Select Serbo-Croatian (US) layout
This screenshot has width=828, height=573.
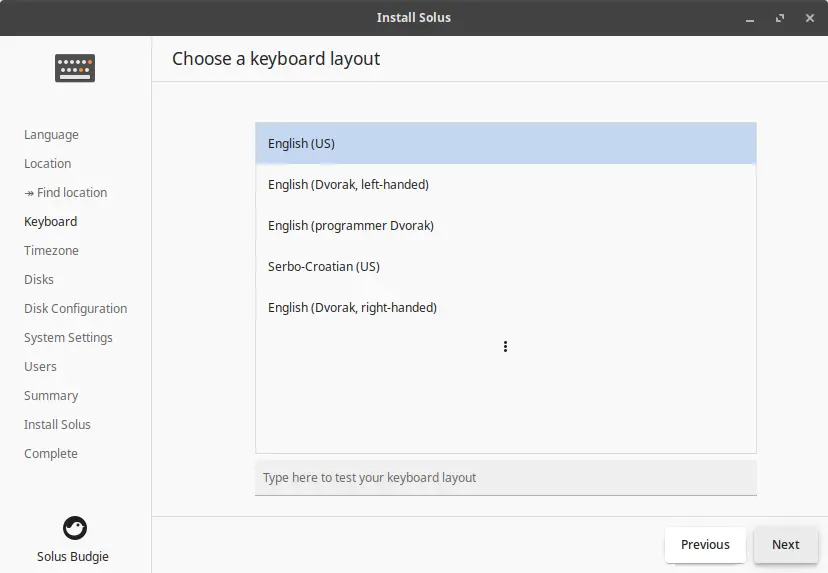click(506, 267)
